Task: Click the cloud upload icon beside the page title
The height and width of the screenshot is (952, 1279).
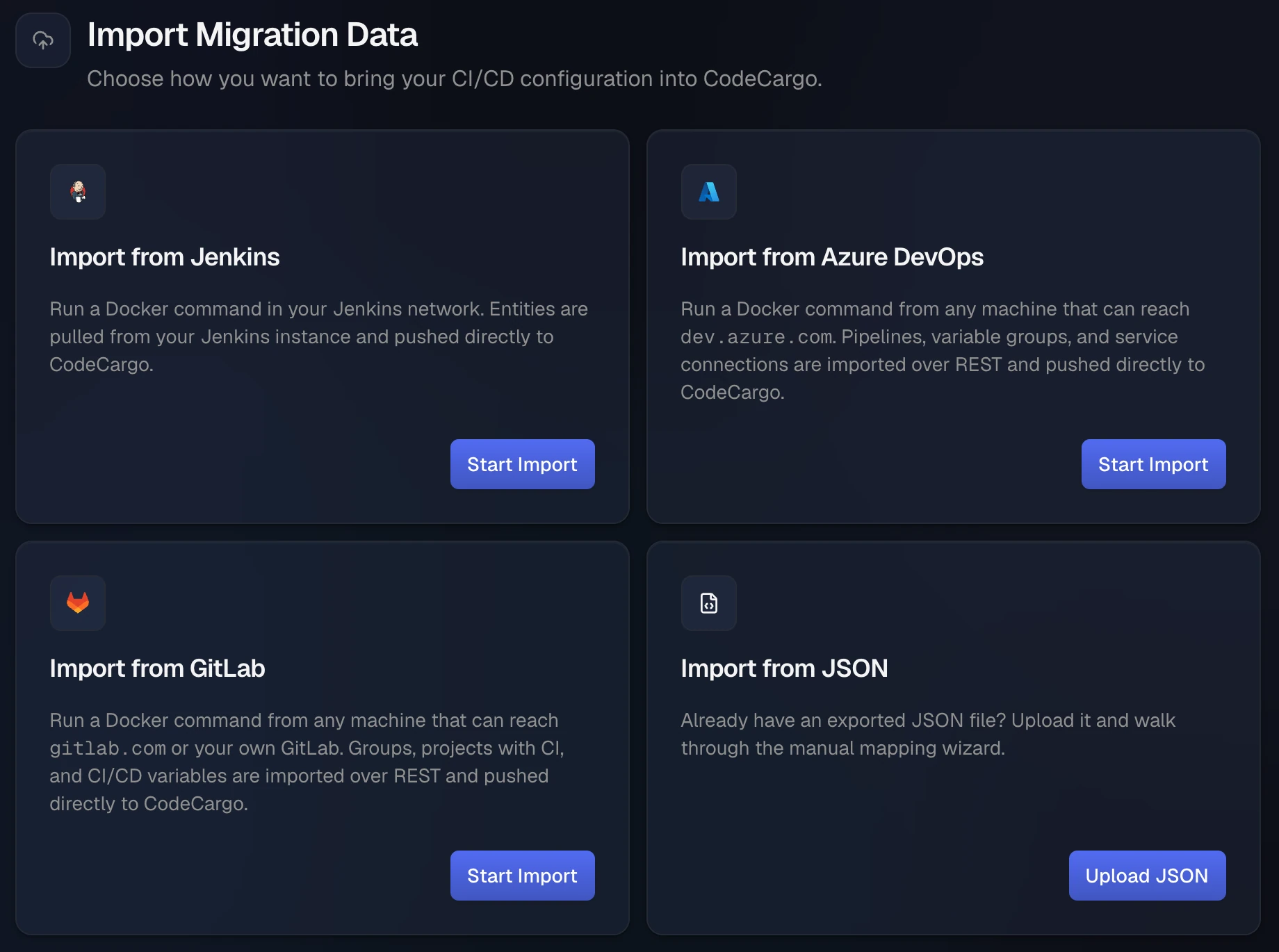Action: coord(43,40)
